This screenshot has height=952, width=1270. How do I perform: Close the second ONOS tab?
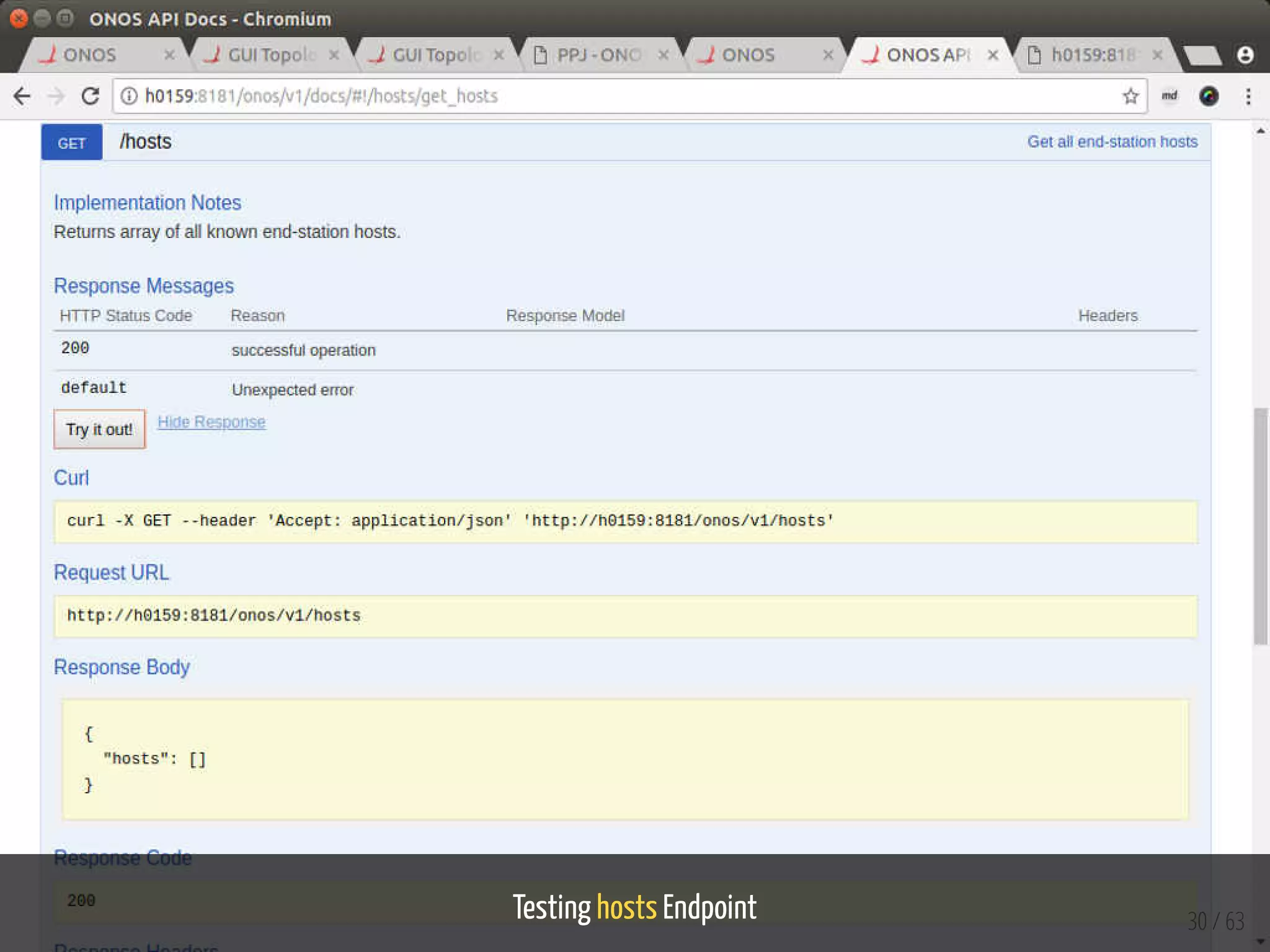[828, 55]
